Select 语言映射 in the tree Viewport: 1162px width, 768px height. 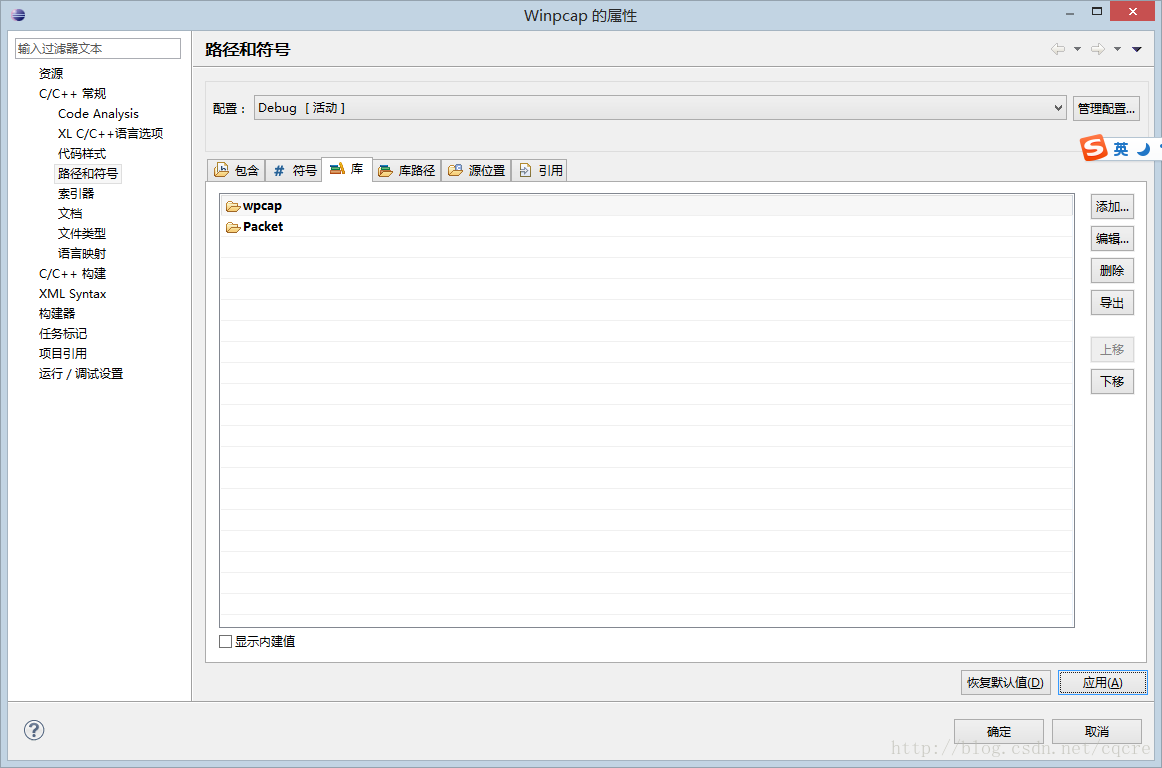click(82, 254)
